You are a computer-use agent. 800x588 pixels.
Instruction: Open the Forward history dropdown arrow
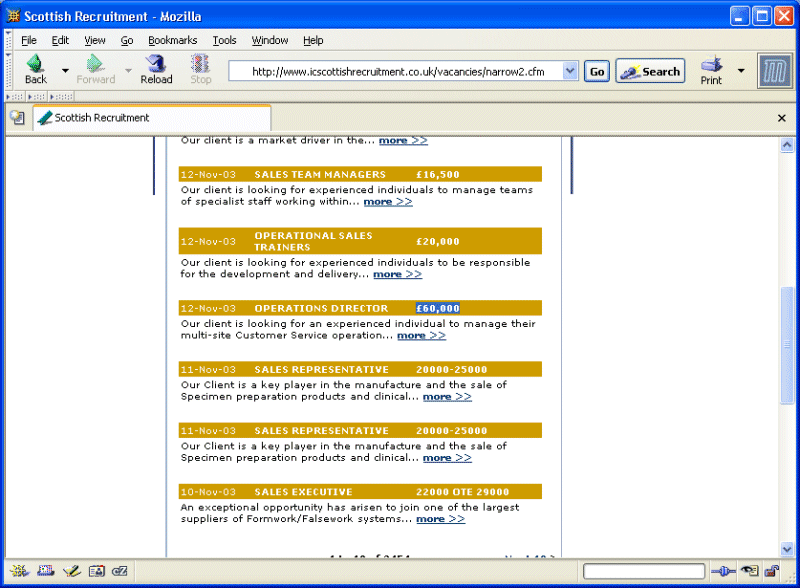(128, 70)
